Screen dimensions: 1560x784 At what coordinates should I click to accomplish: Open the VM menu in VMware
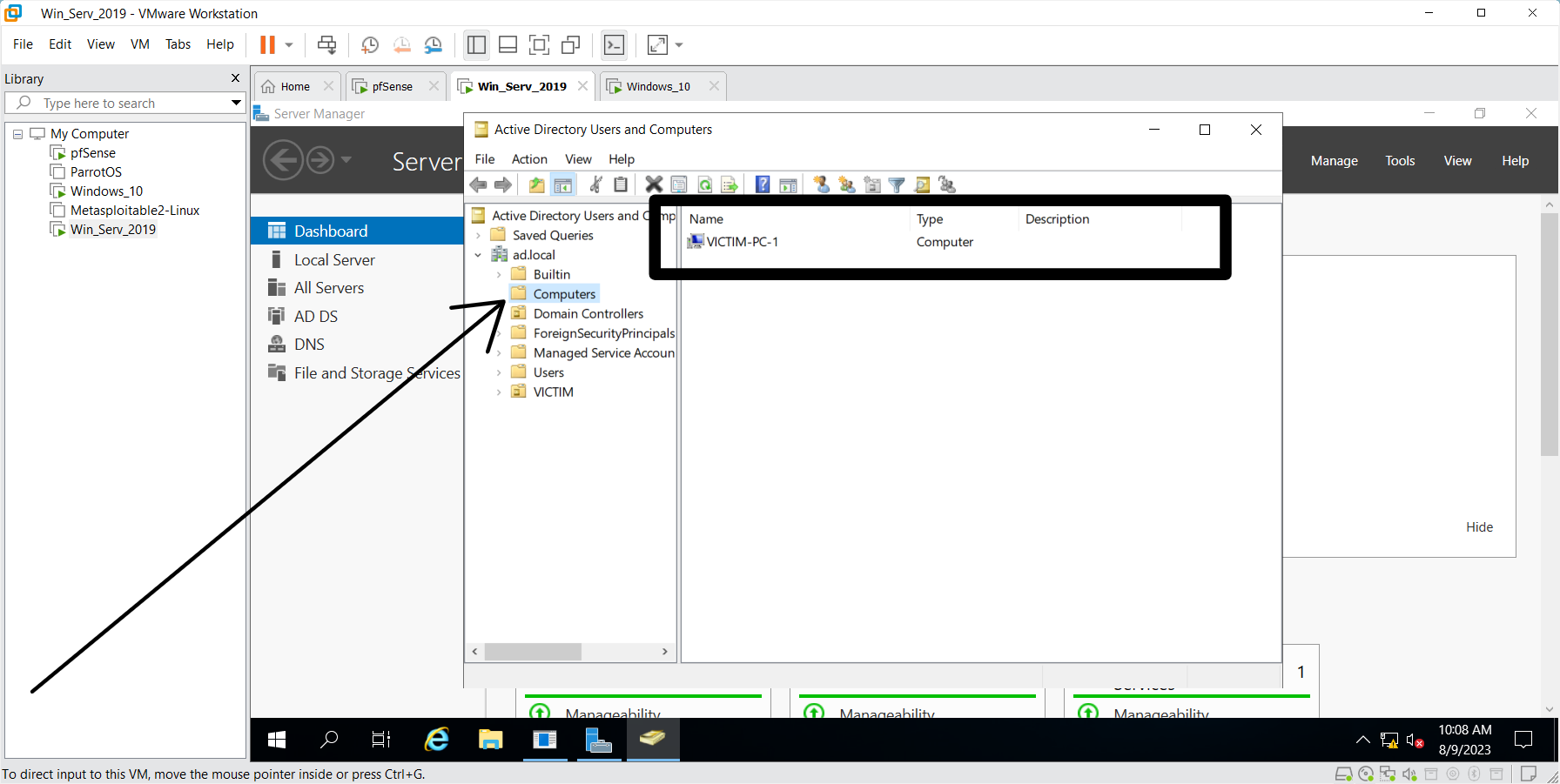tap(140, 44)
